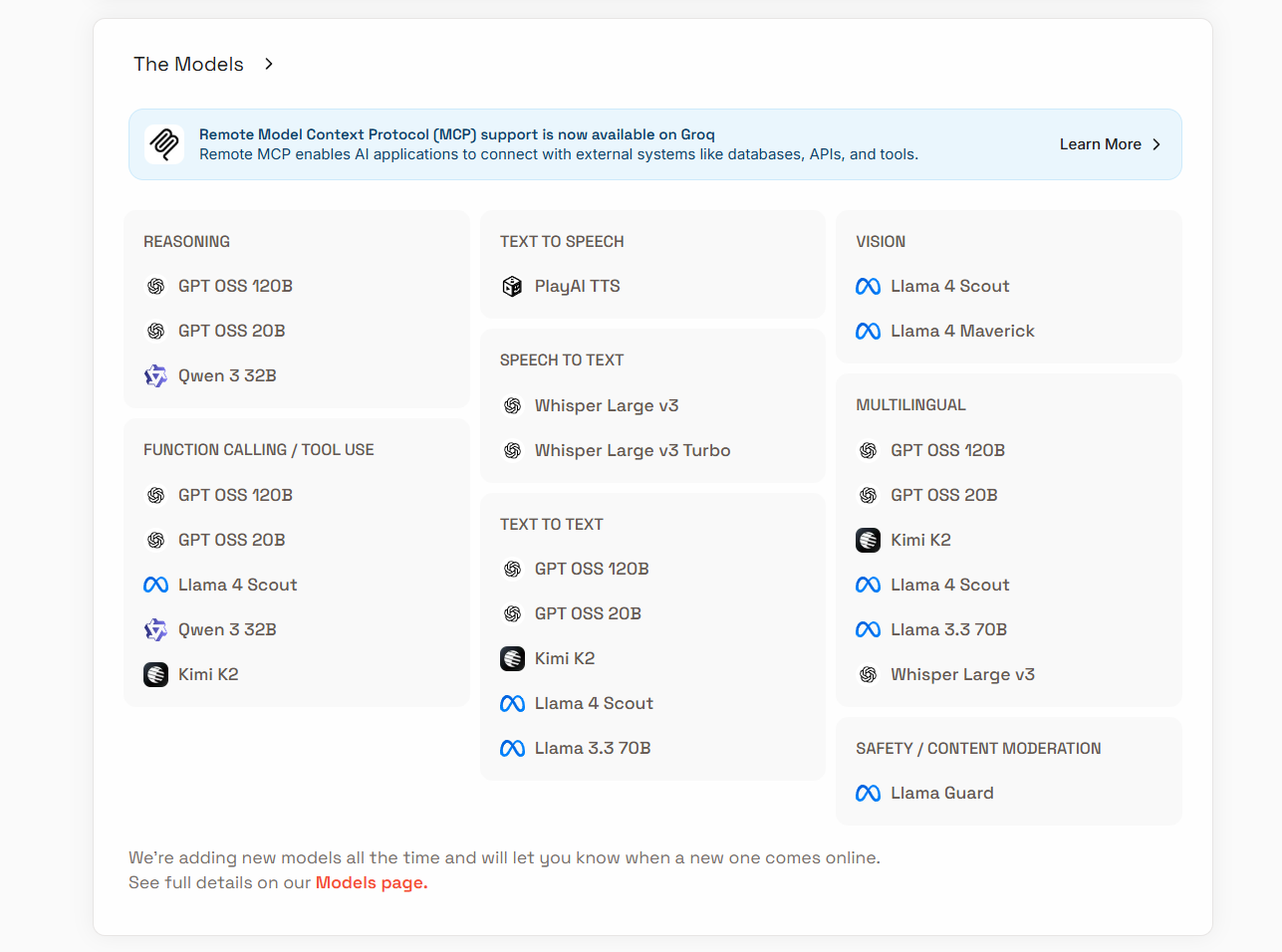This screenshot has width=1282, height=952.
Task: Open GPT OSS 20B under Multilingual
Action: 943,496
